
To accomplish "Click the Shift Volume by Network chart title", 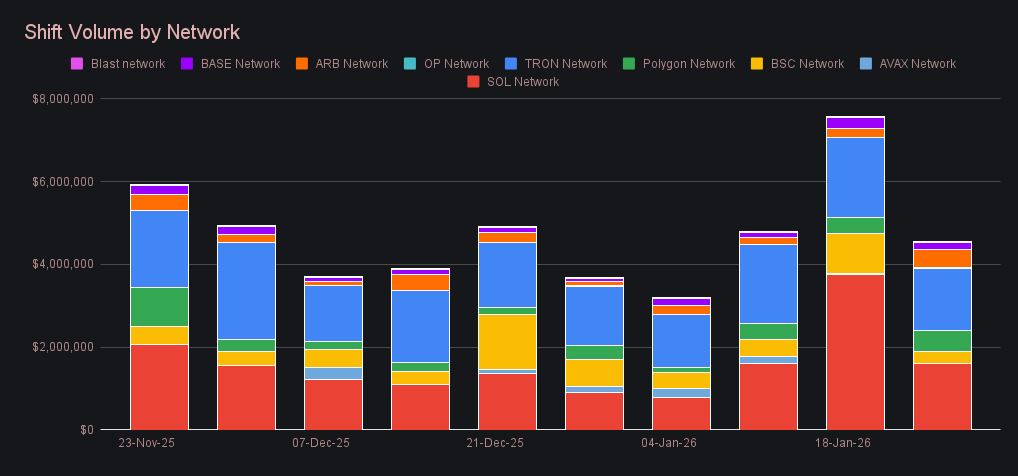I will click(x=132, y=33).
